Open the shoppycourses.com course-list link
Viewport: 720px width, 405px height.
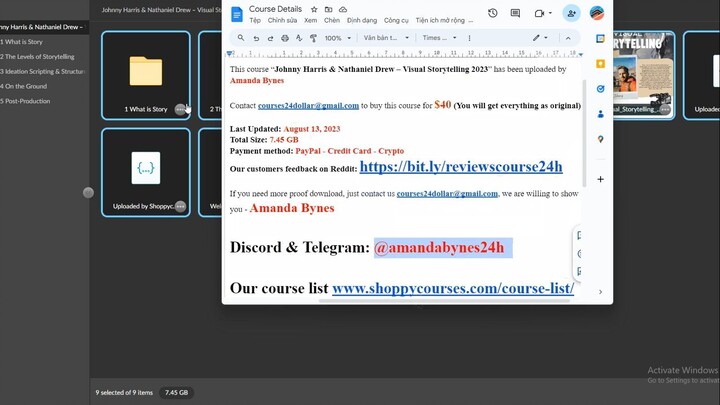(453, 288)
